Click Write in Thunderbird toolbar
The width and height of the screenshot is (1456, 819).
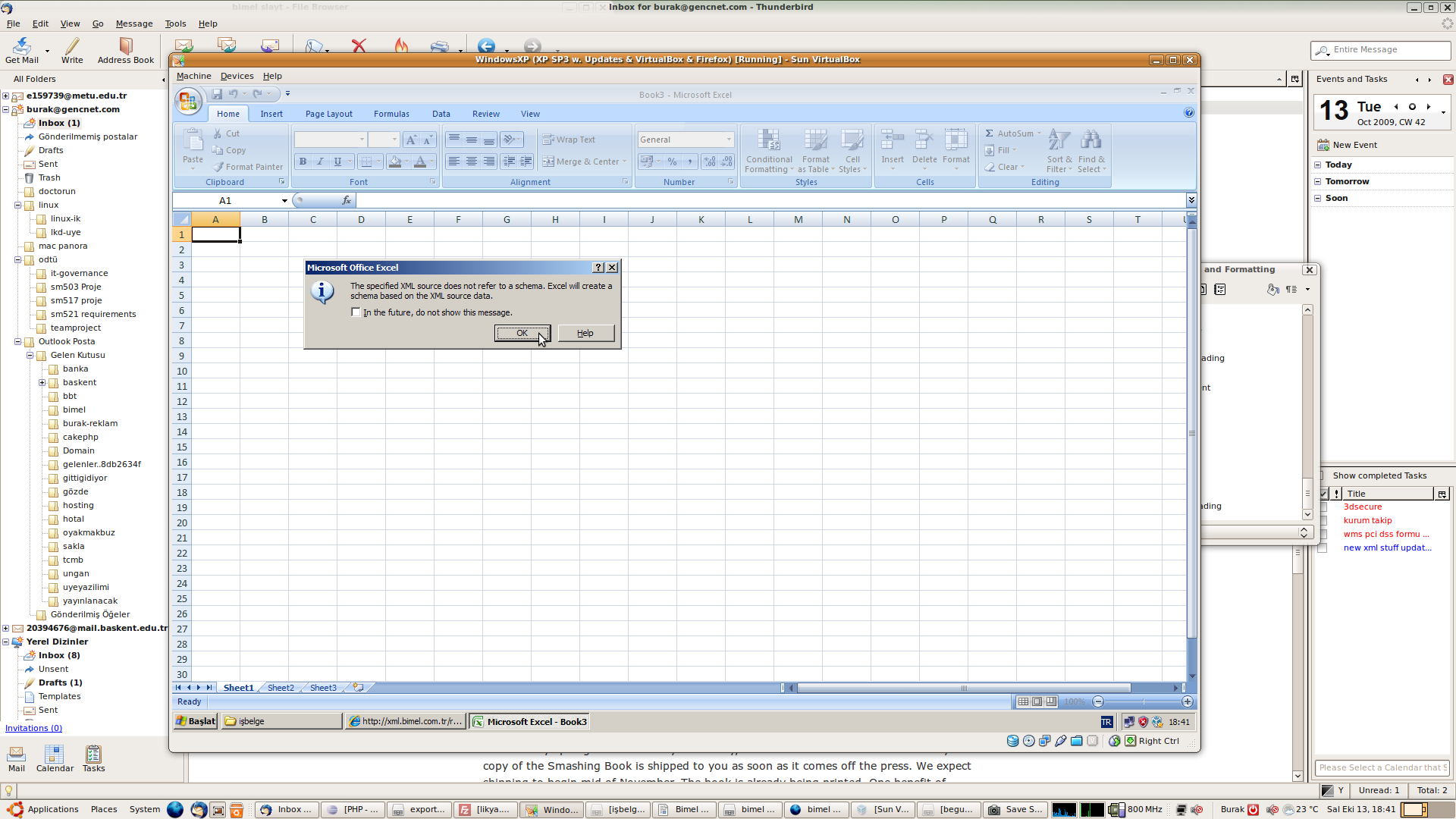[x=72, y=51]
